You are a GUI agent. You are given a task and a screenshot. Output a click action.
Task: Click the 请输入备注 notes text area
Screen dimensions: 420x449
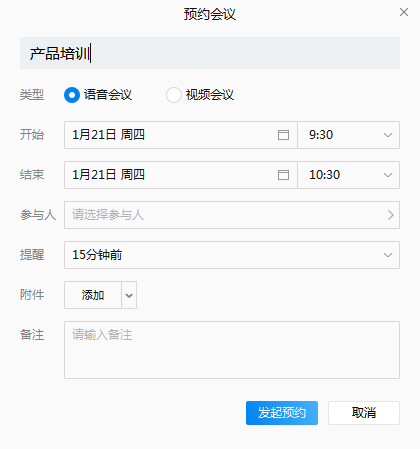point(232,350)
